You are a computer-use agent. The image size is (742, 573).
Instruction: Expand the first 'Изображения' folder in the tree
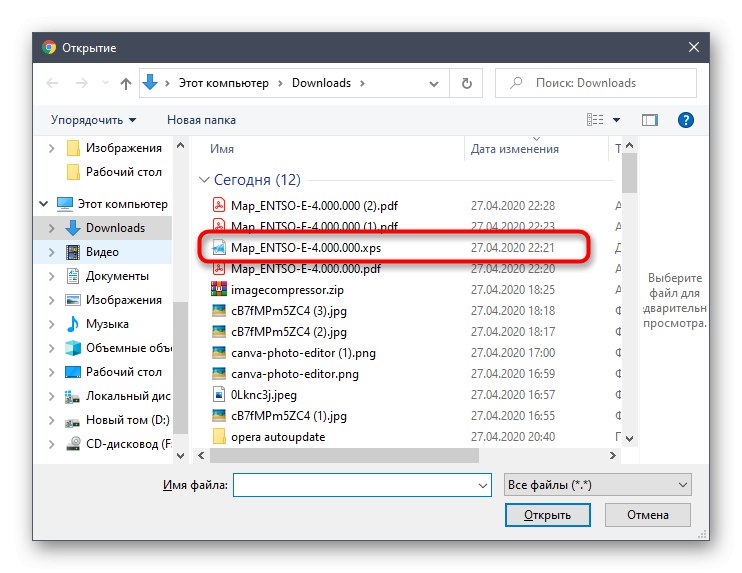click(51, 149)
